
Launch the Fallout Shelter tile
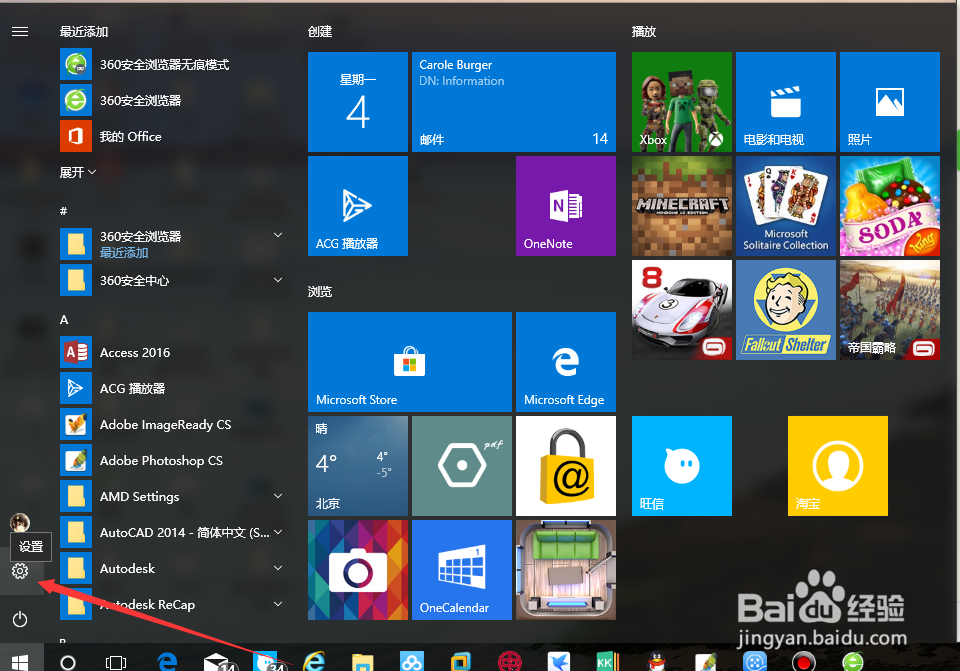tap(786, 310)
